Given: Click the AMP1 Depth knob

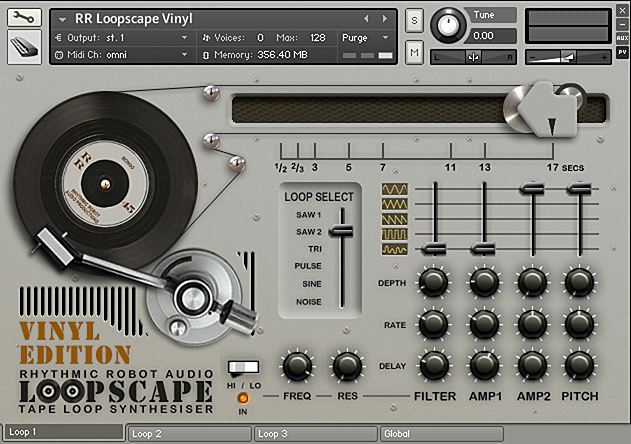Looking at the screenshot, I should [x=484, y=283].
